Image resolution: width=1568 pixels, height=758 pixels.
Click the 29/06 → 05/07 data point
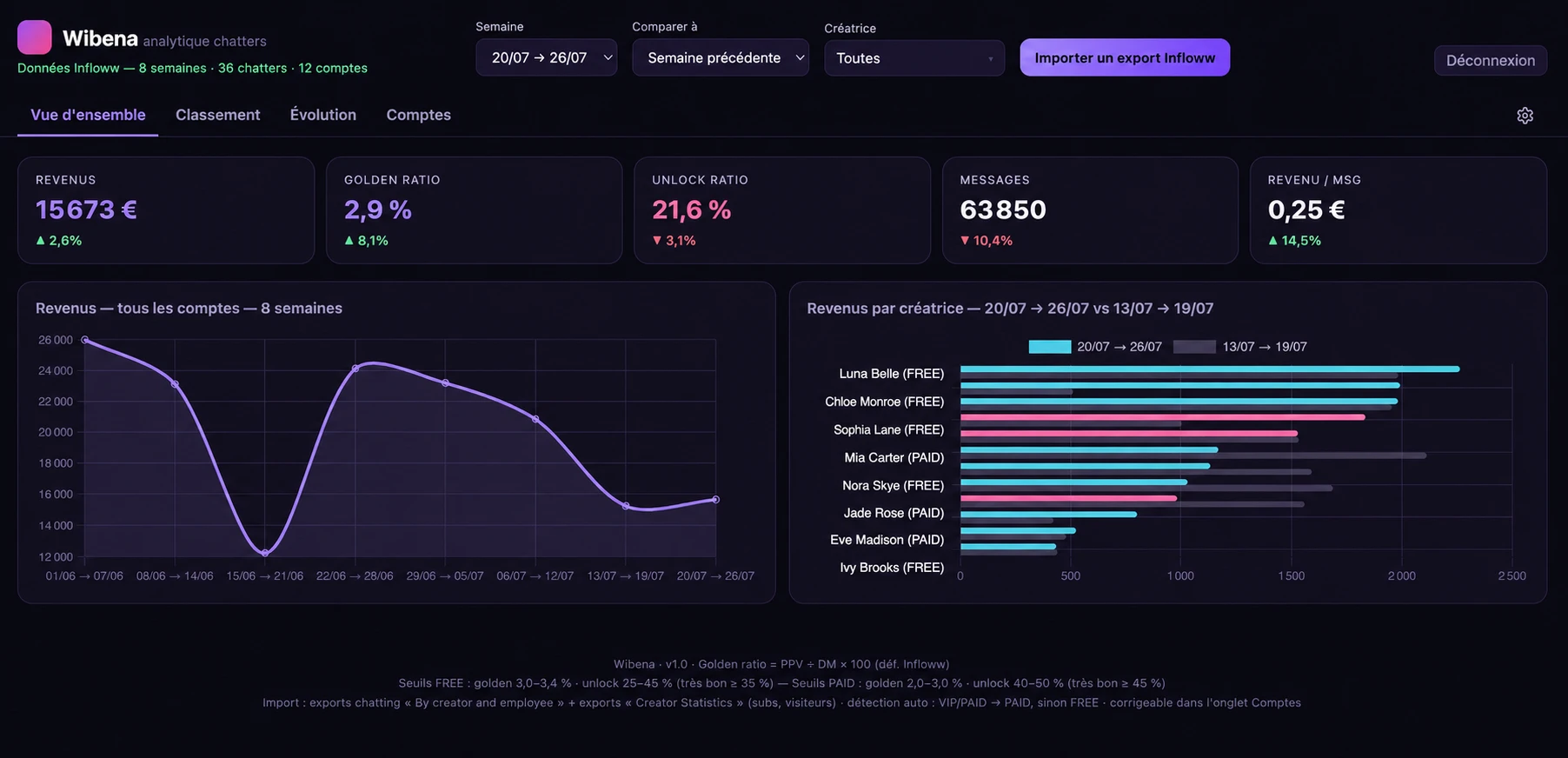(445, 383)
